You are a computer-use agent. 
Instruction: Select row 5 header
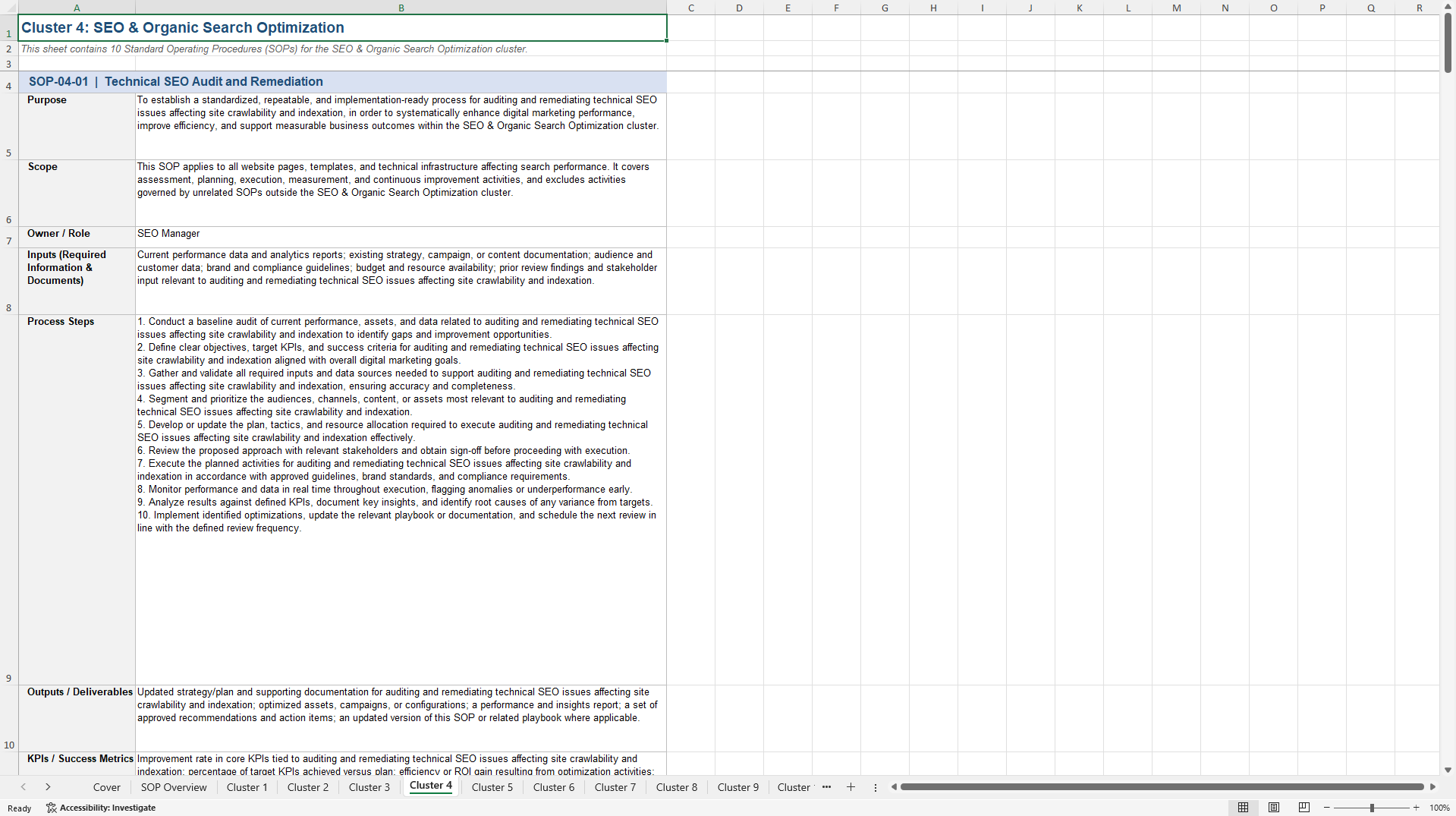(x=9, y=127)
